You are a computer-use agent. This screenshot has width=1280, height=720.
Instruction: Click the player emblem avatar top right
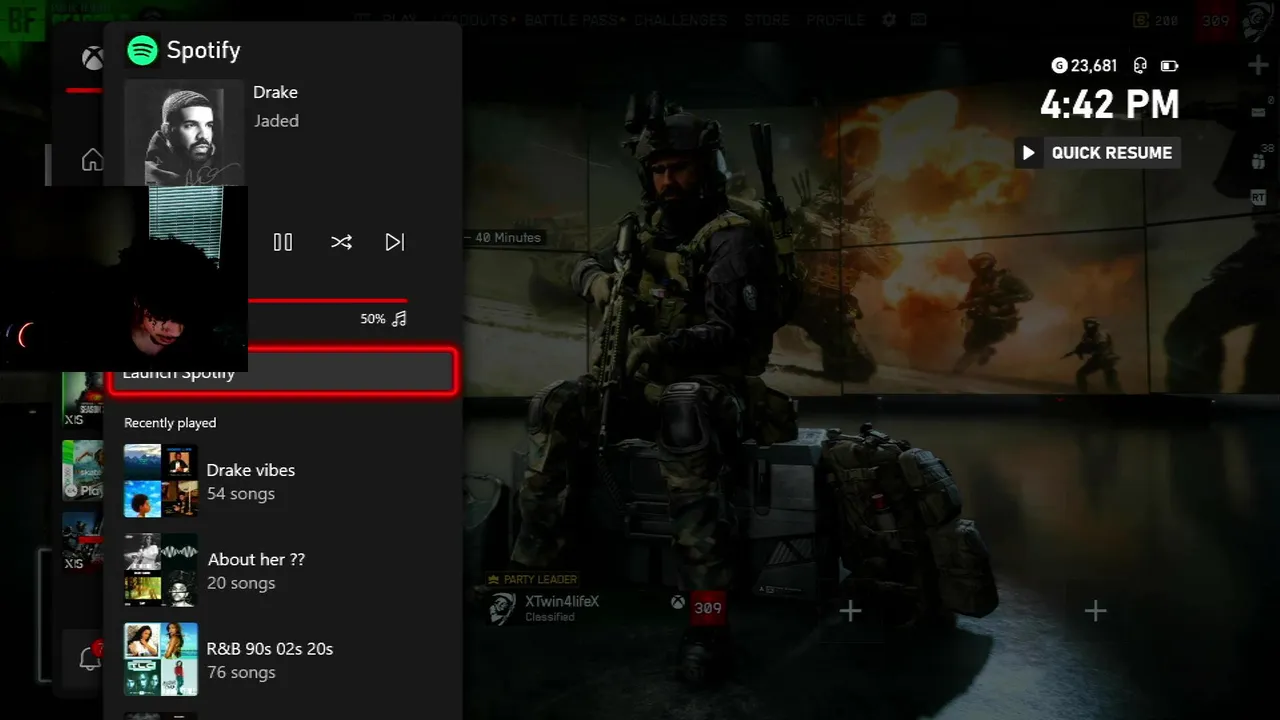[1258, 22]
